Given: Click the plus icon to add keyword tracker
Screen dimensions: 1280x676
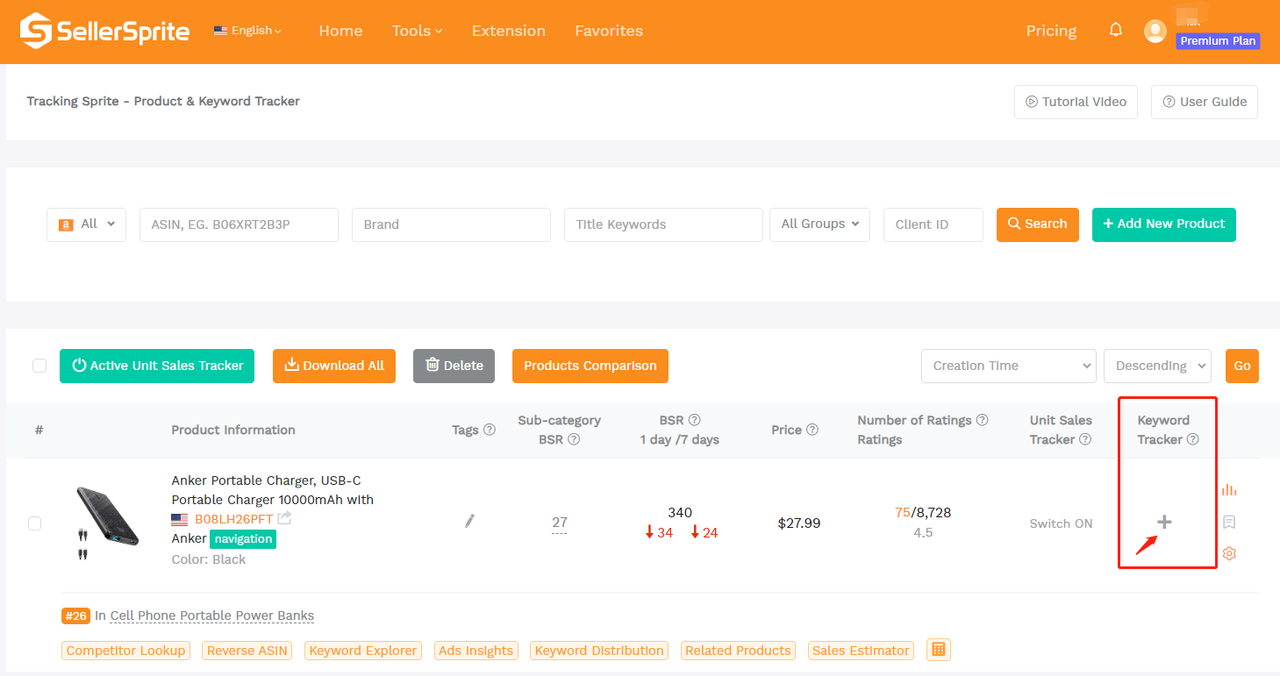Looking at the screenshot, I should [1164, 522].
